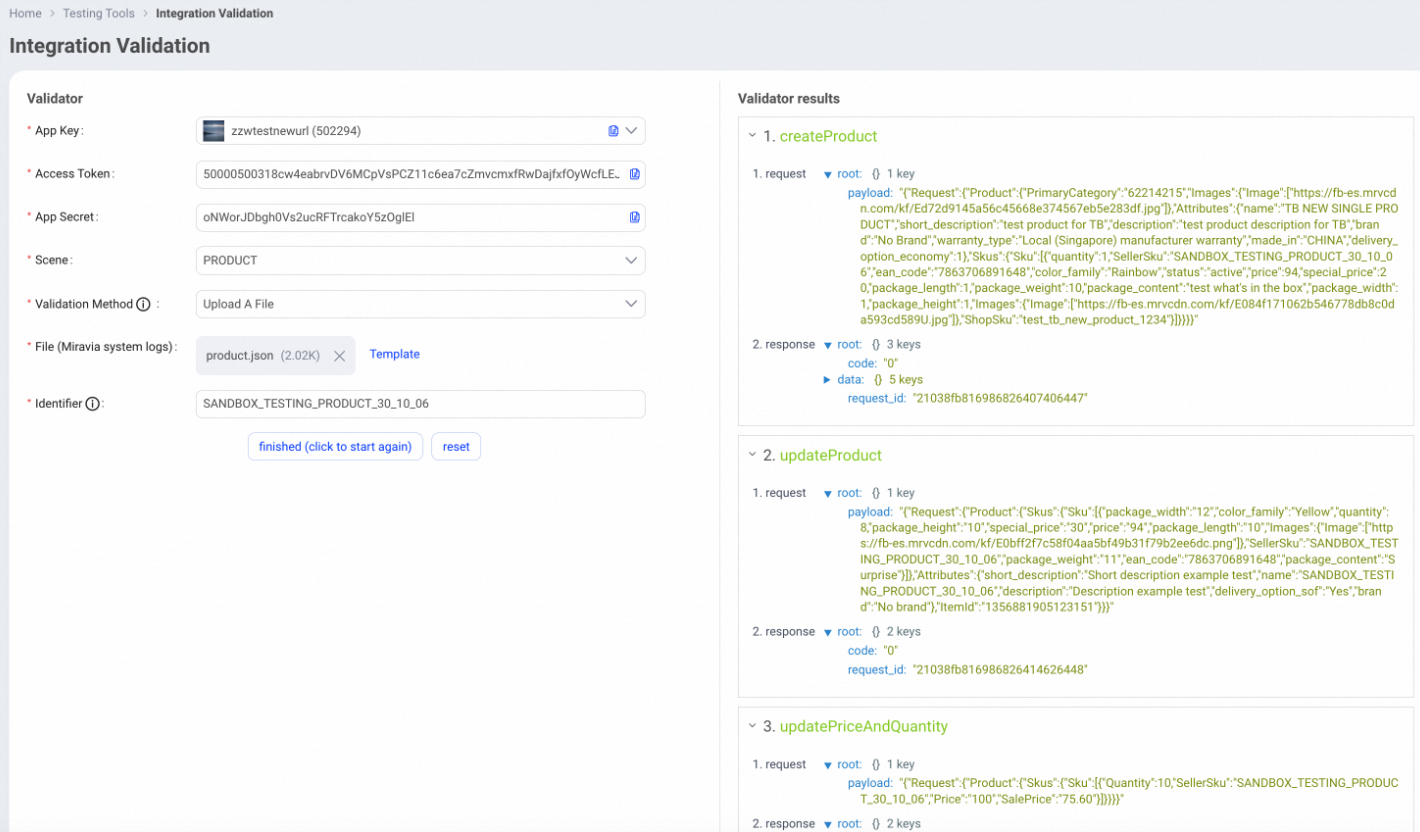This screenshot has width=1420, height=832.
Task: Click createProduct response code "0" value
Action: click(x=890, y=363)
